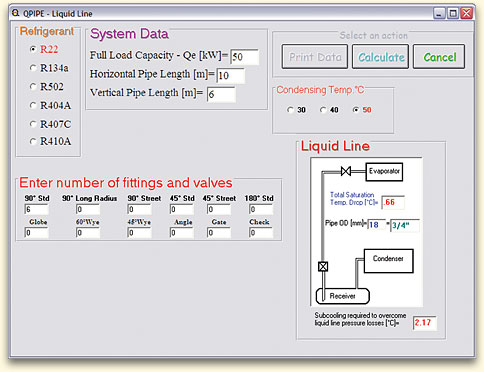Image resolution: width=484 pixels, height=372 pixels.
Task: Focus the Vertical Pipe Length field
Action: (x=221, y=94)
